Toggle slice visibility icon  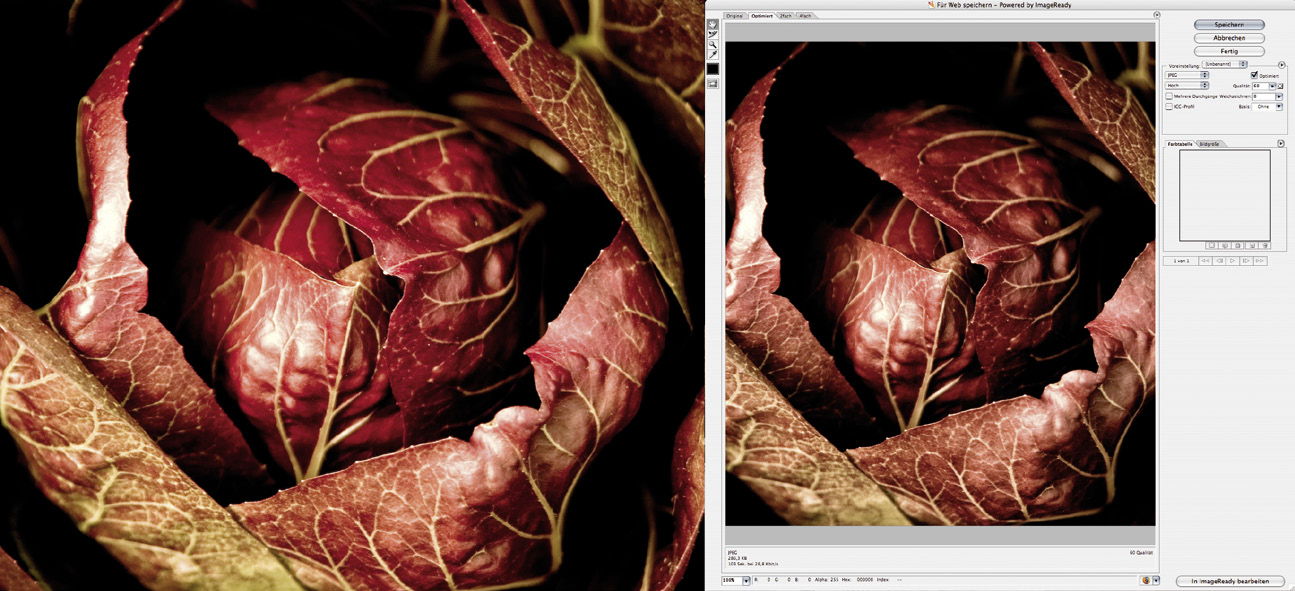coord(713,84)
